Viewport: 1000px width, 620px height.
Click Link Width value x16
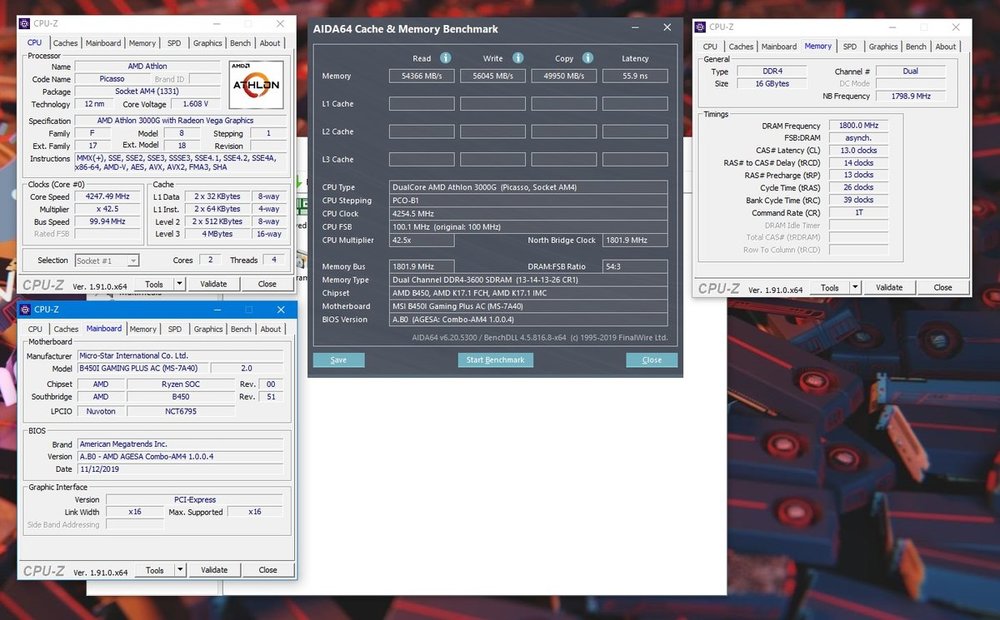coord(135,512)
